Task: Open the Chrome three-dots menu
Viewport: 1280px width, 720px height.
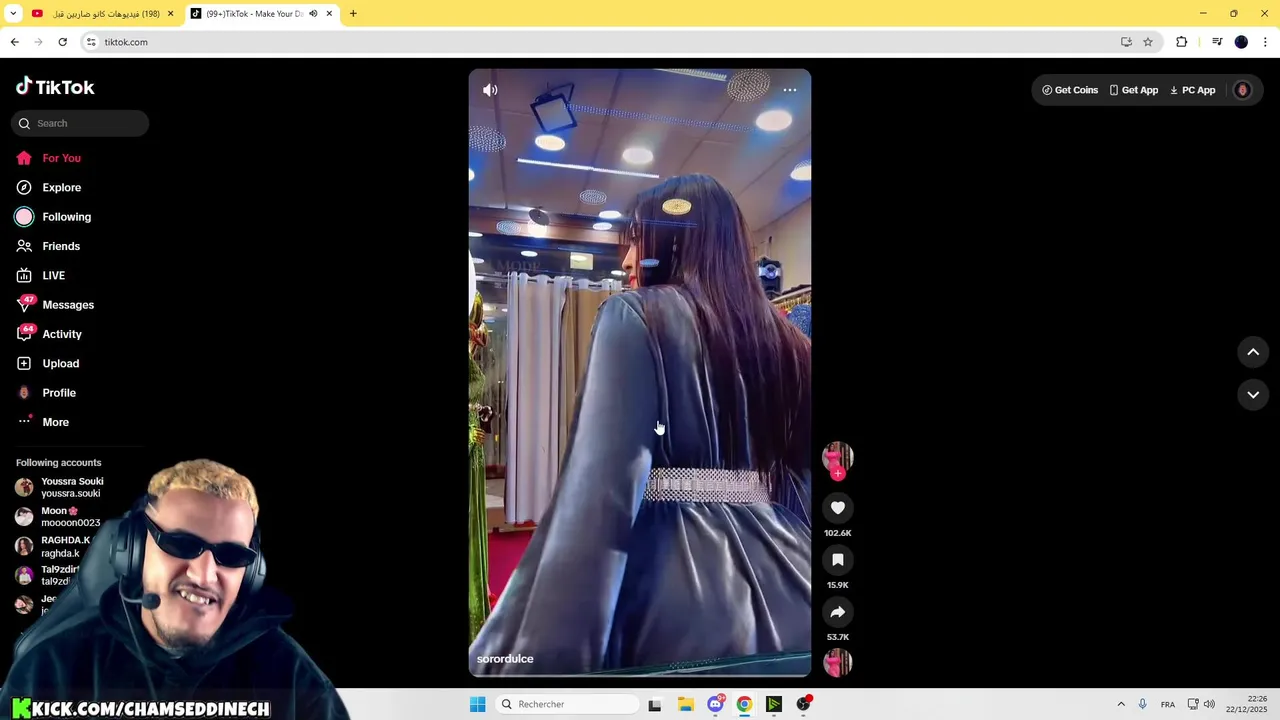Action: click(x=1266, y=42)
